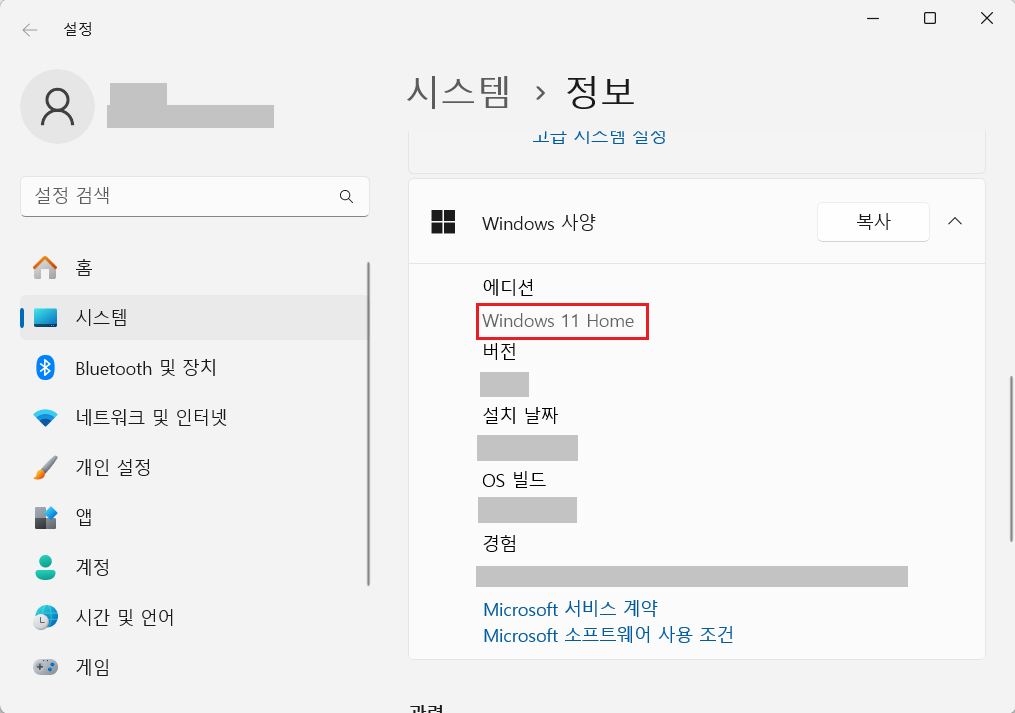
Task: Collapse the Windows 사양 section chevron
Action: pos(955,221)
